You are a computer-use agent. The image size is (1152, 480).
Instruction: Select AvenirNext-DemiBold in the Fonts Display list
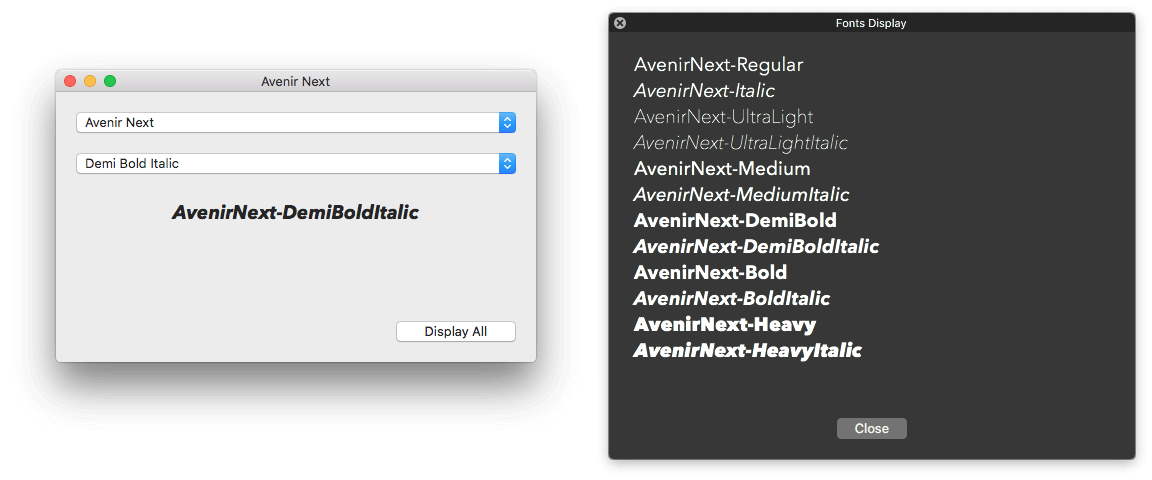pos(735,221)
